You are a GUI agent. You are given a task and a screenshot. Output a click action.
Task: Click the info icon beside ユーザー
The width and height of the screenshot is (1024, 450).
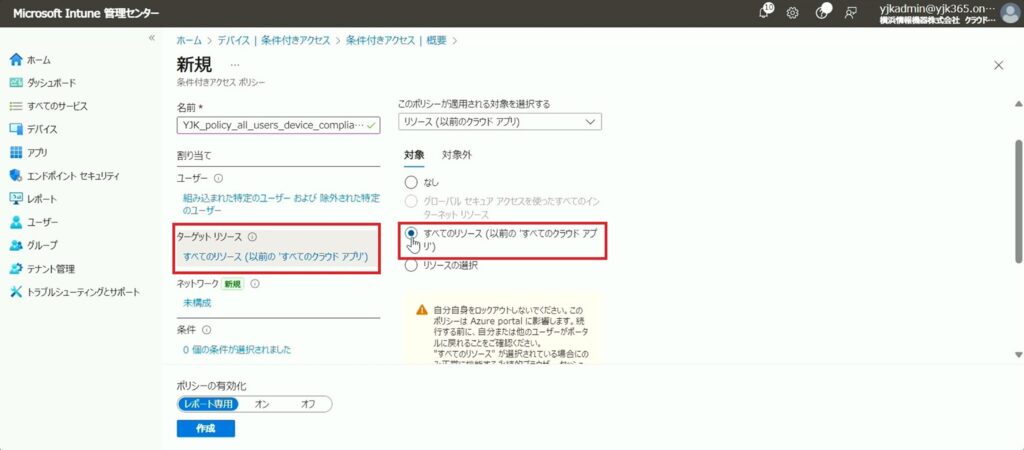(x=218, y=178)
